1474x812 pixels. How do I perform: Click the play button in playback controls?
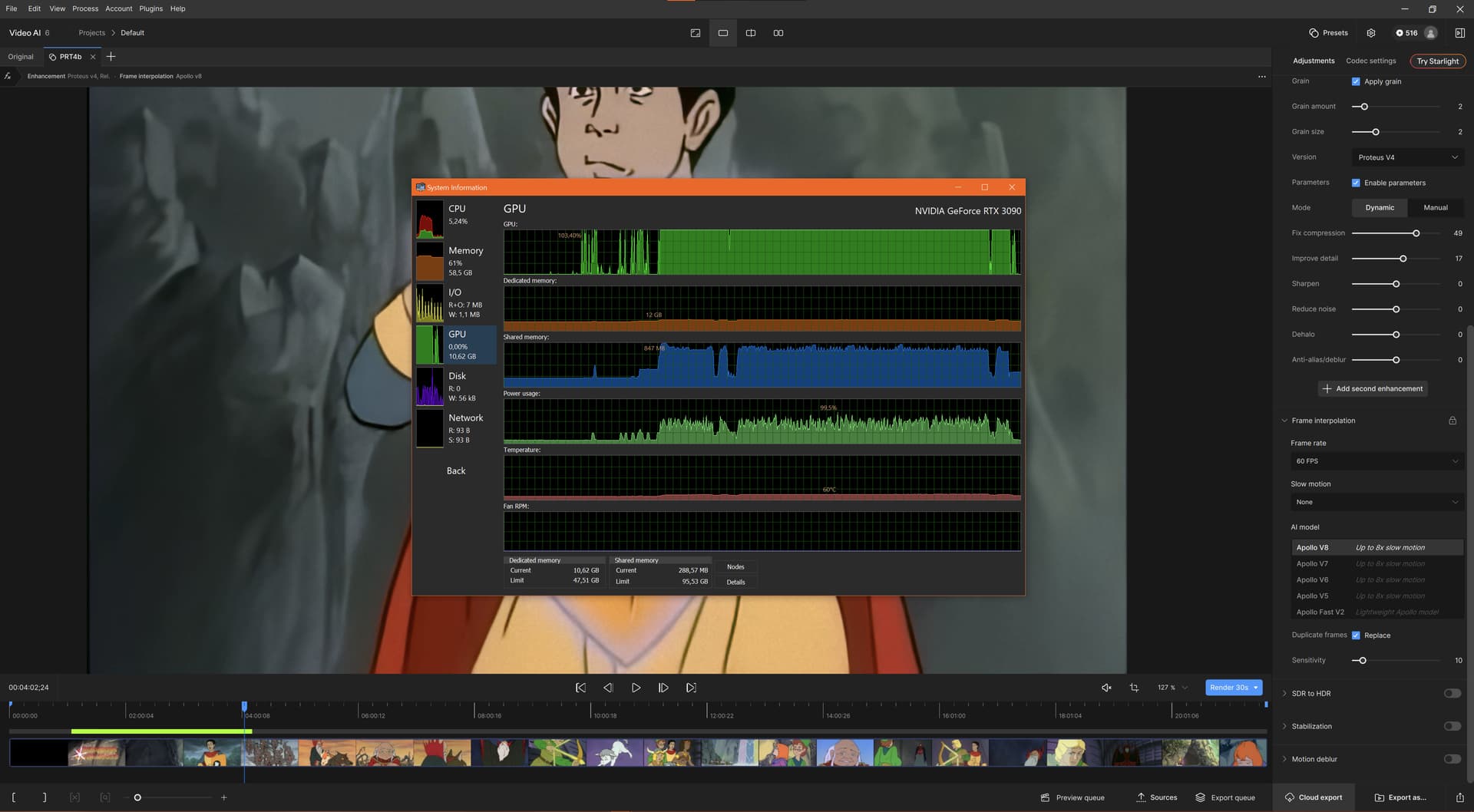point(636,688)
